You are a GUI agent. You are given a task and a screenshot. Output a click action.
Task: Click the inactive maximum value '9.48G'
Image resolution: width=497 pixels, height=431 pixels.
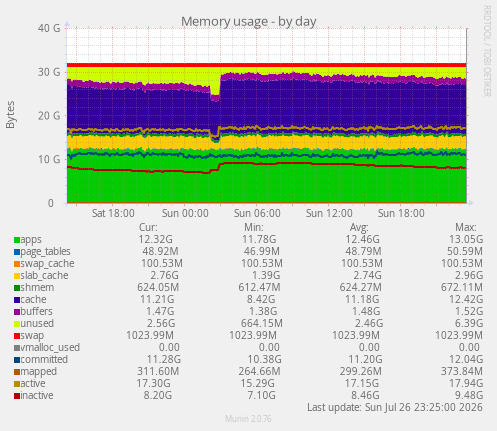point(469,396)
